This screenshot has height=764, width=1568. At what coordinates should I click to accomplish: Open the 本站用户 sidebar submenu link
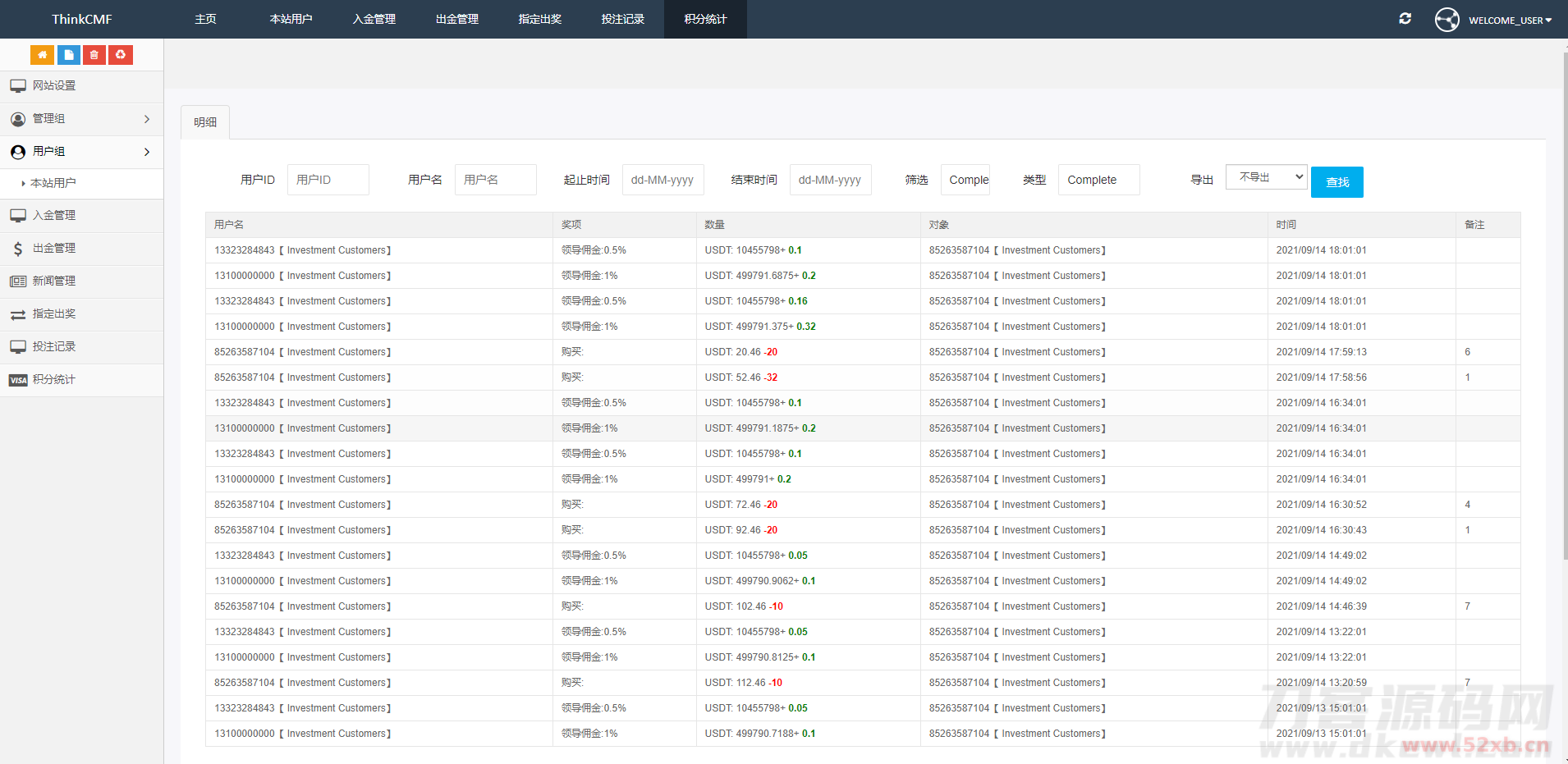pyautogui.click(x=53, y=183)
